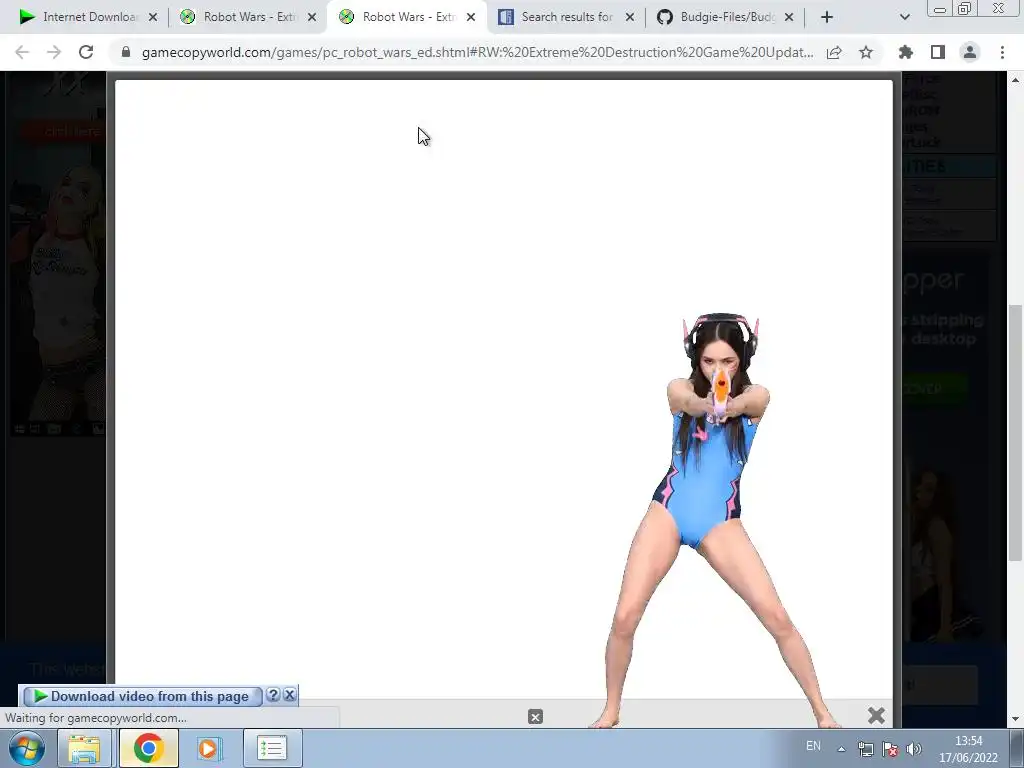This screenshot has height=768, width=1024.
Task: Open the first Robot Wars tab
Action: (238, 17)
